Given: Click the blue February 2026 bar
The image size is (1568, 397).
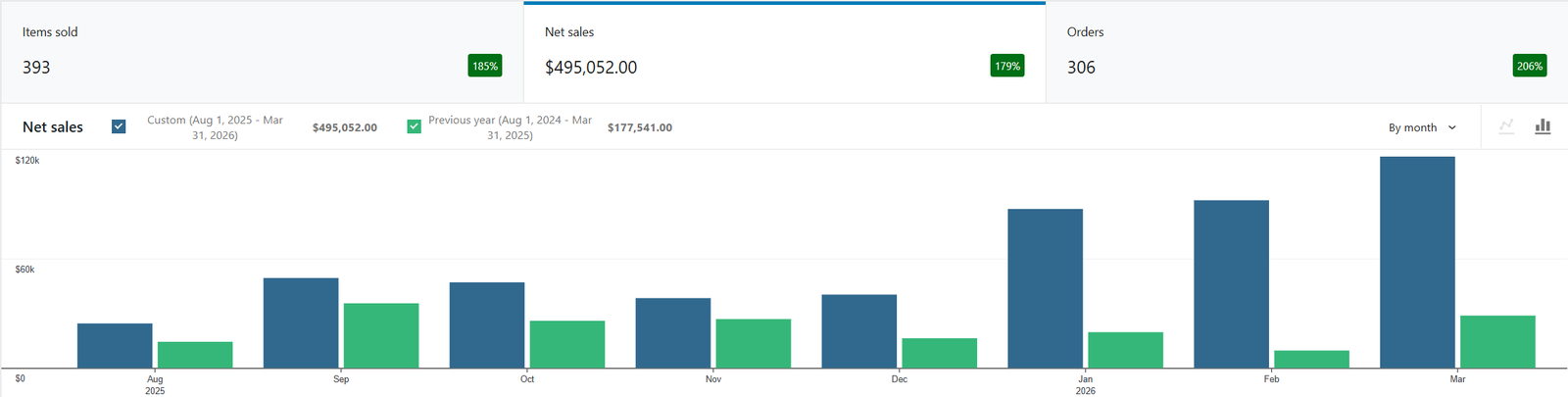Looking at the screenshot, I should (1231, 284).
